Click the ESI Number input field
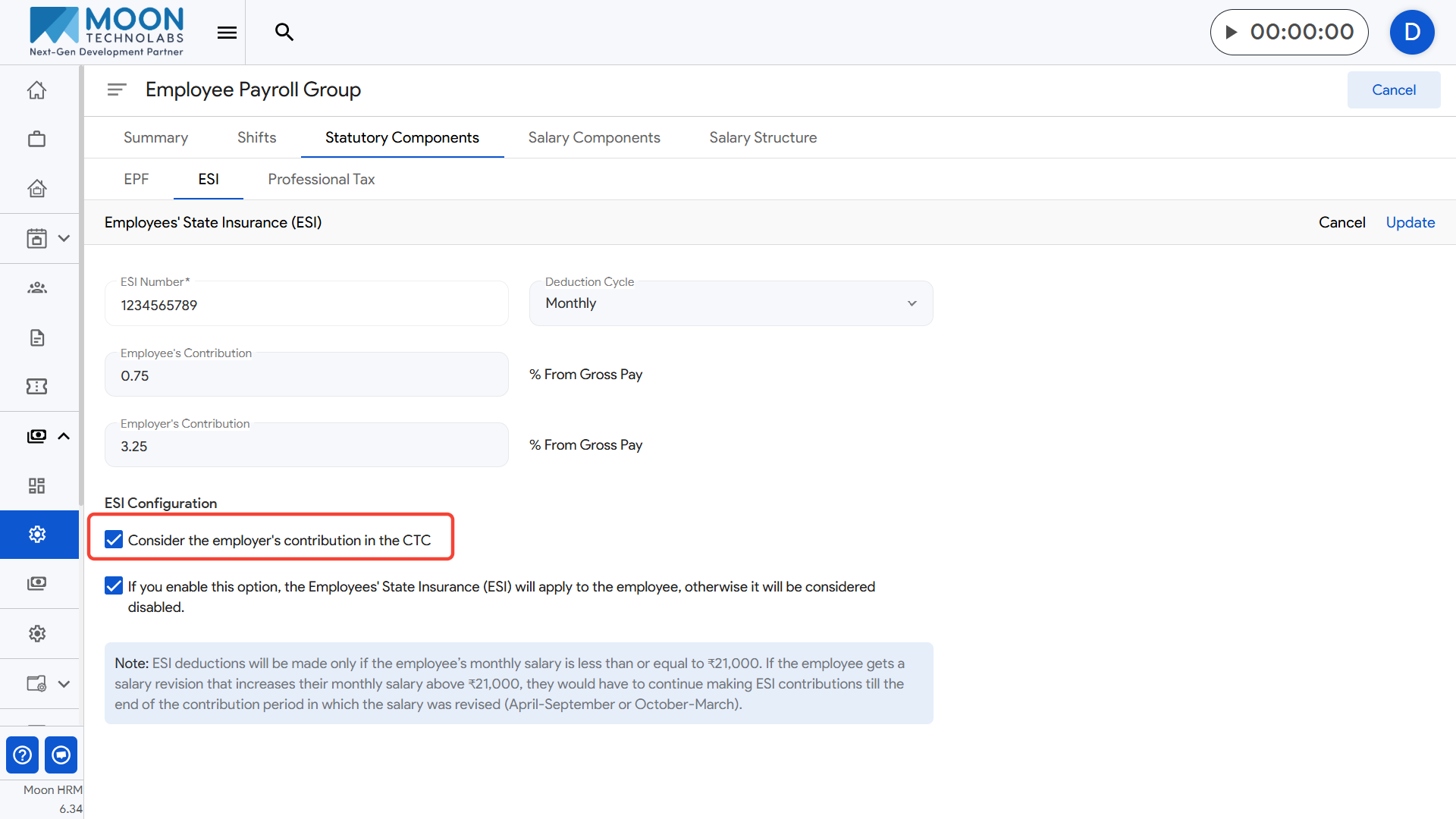Image resolution: width=1456 pixels, height=819 pixels. tap(306, 305)
